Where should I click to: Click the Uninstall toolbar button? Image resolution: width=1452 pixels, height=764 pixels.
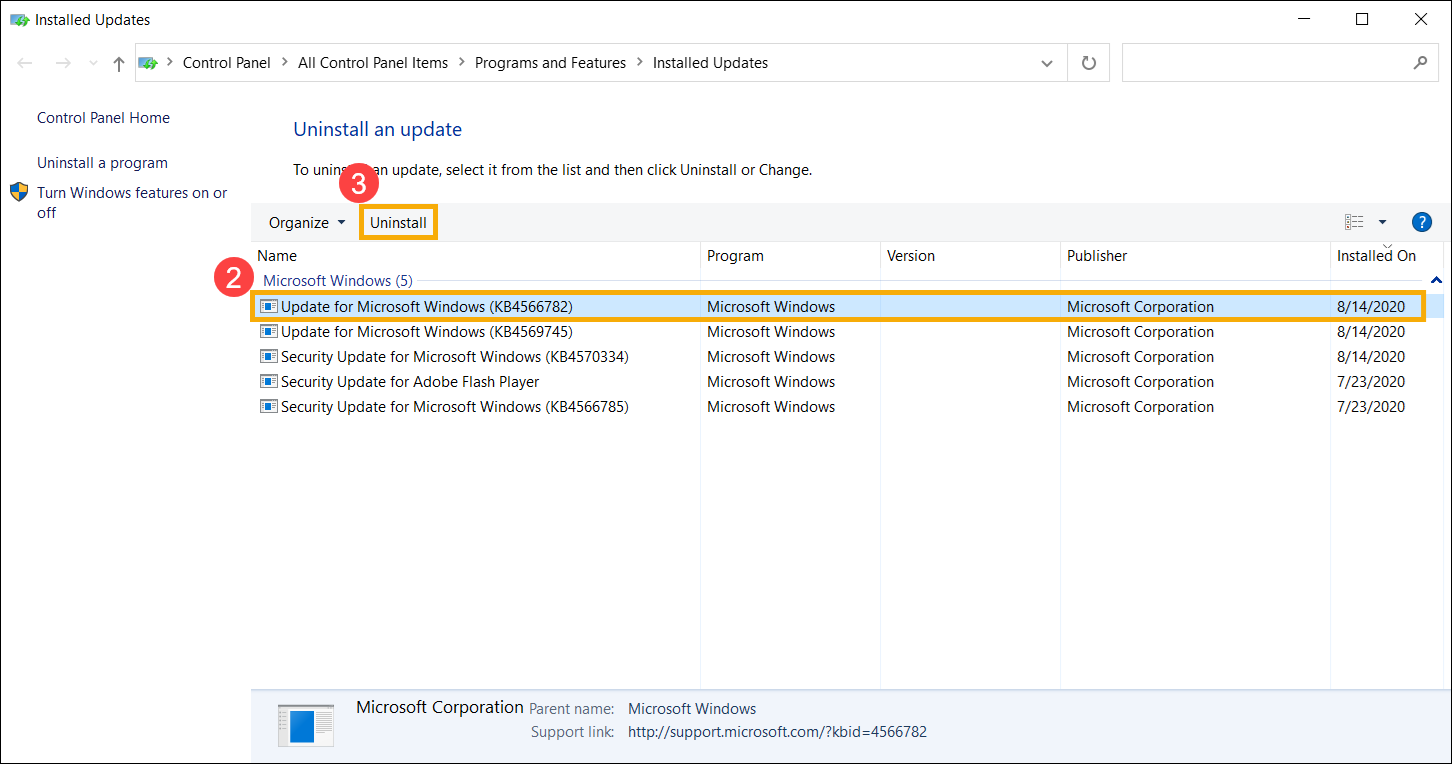pyautogui.click(x=398, y=223)
